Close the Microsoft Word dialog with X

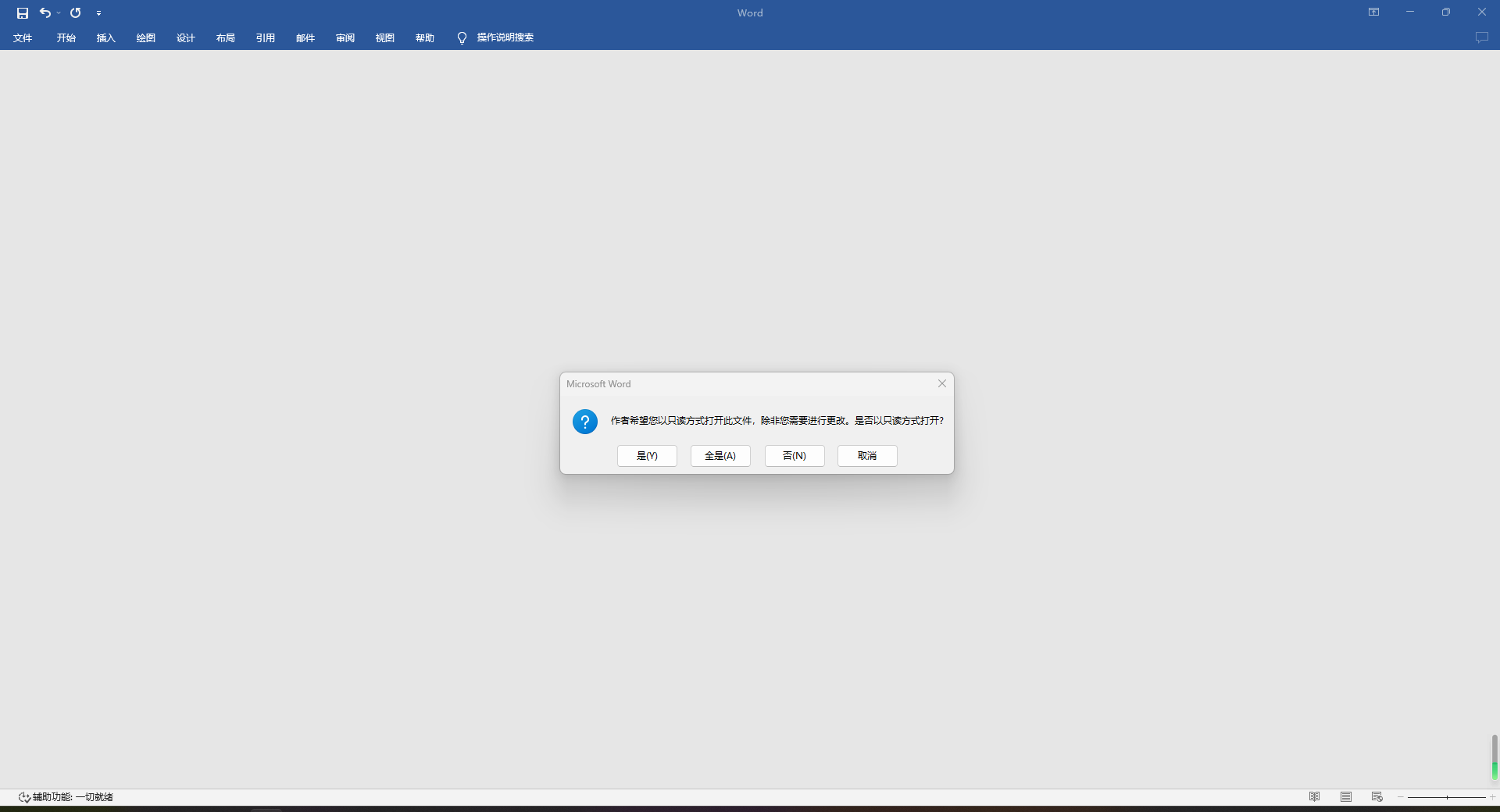click(942, 383)
